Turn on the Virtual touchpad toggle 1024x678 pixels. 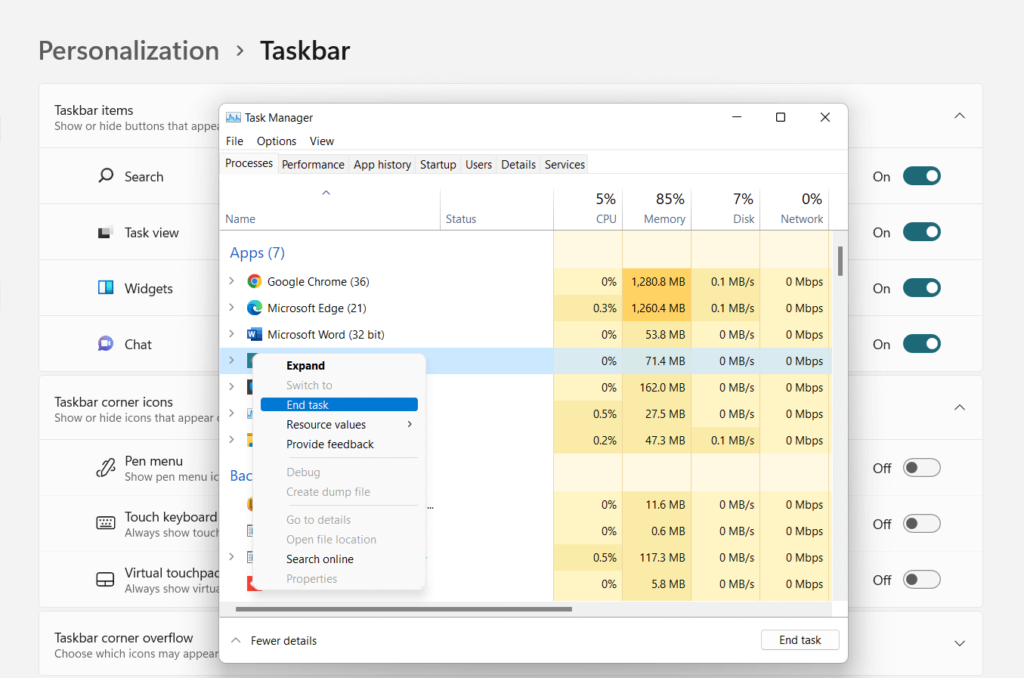pos(921,579)
